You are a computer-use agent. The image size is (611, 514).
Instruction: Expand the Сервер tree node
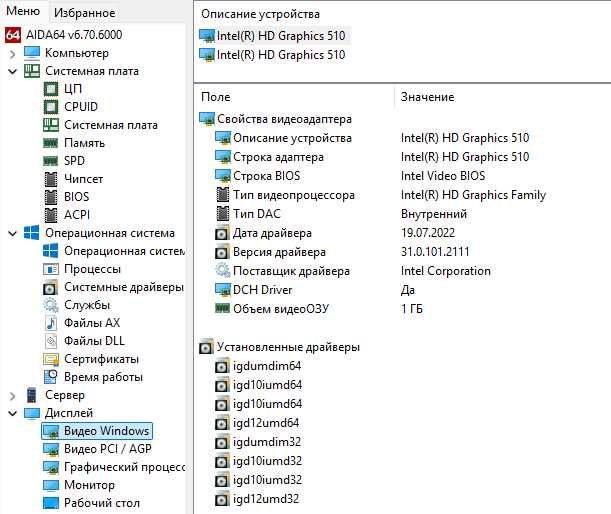(12, 396)
